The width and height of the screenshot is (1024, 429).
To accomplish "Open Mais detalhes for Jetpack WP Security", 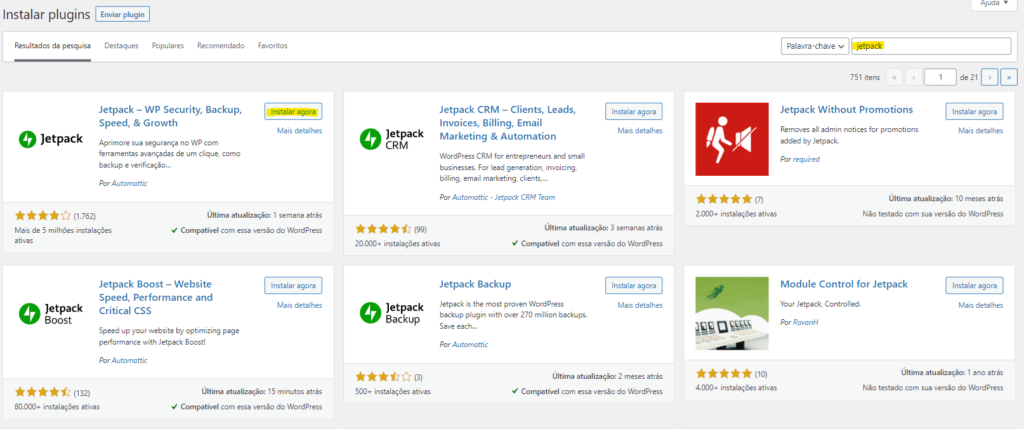I will (299, 131).
